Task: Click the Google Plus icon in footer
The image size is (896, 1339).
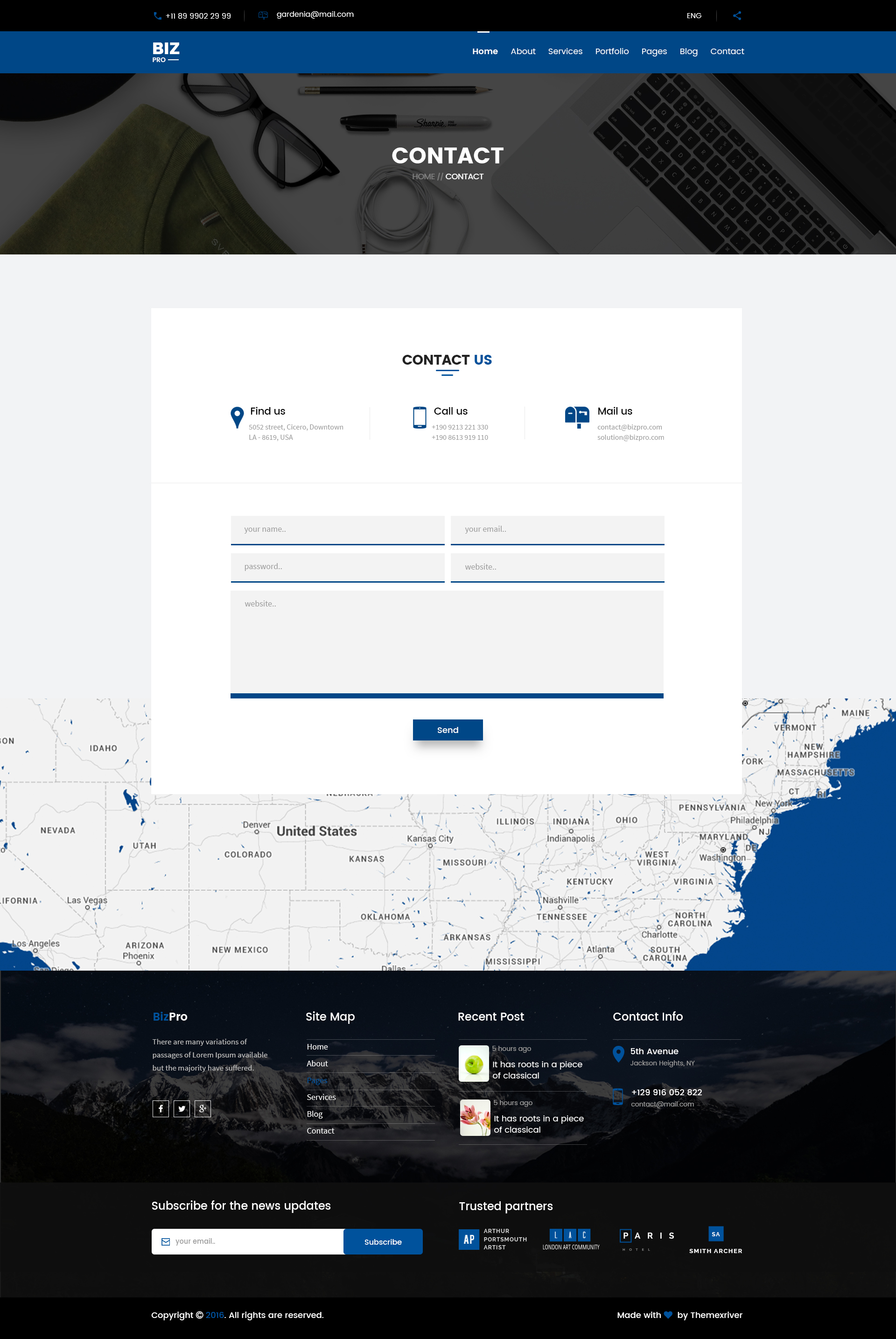Action: [x=202, y=1108]
